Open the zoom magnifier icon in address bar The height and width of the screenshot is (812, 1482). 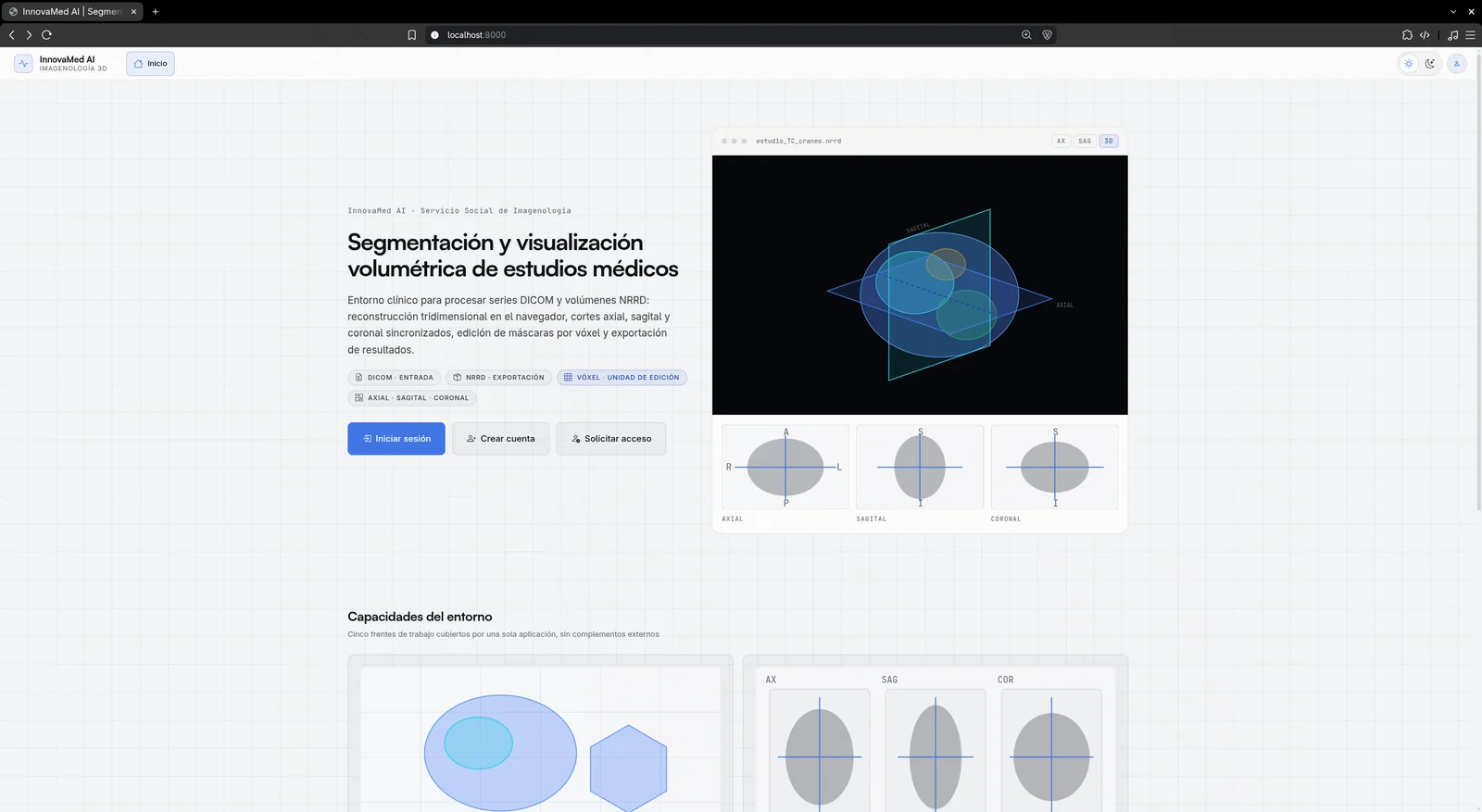pos(1026,35)
